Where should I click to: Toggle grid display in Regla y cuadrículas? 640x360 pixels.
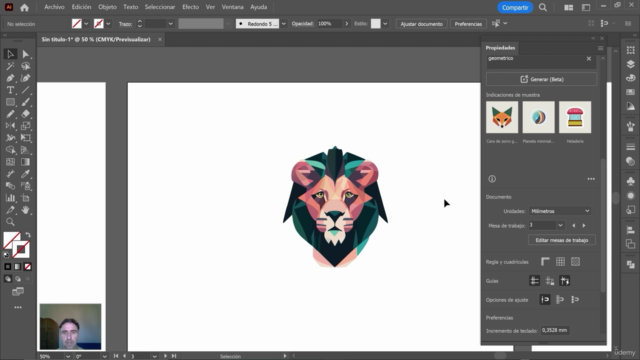[560, 262]
